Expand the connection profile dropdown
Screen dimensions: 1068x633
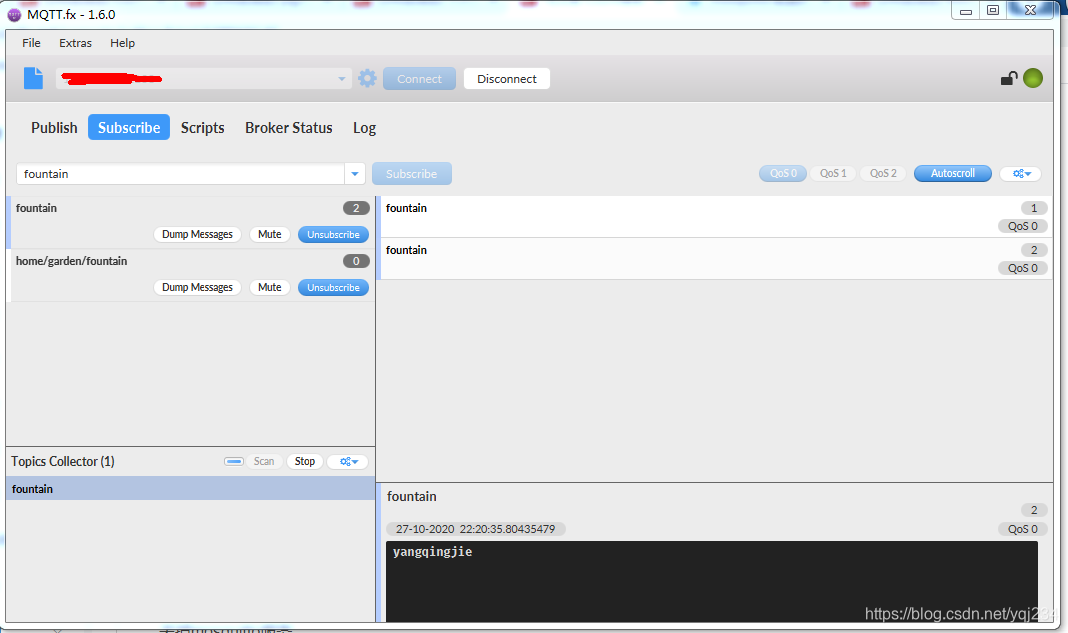(x=340, y=78)
